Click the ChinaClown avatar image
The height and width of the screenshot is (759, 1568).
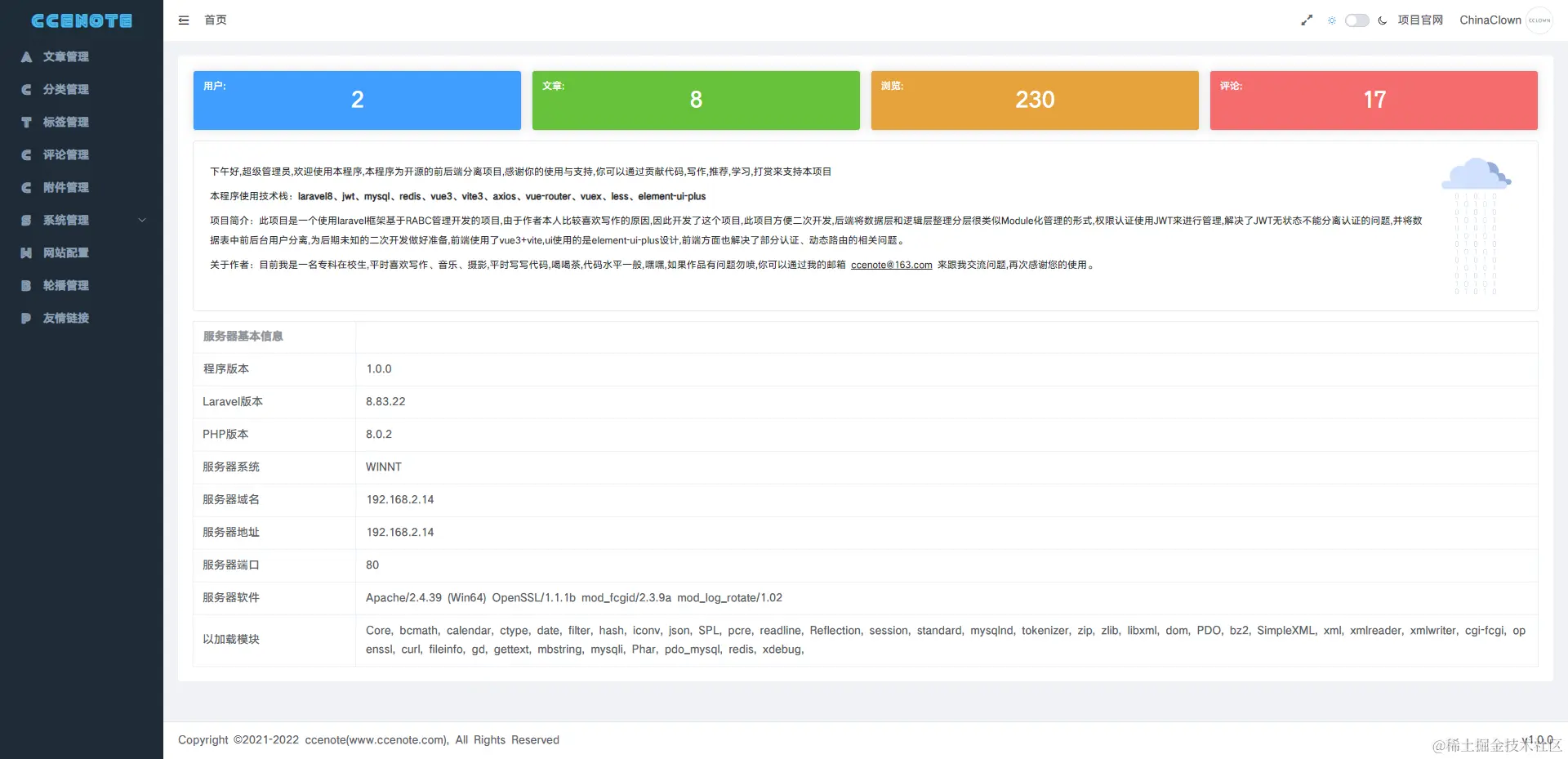point(1539,20)
